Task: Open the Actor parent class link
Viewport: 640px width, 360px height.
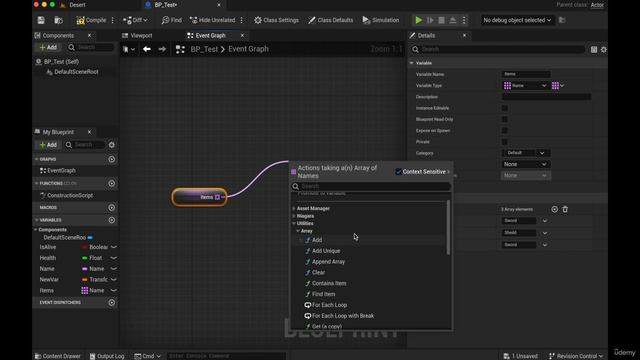Action: click(597, 5)
